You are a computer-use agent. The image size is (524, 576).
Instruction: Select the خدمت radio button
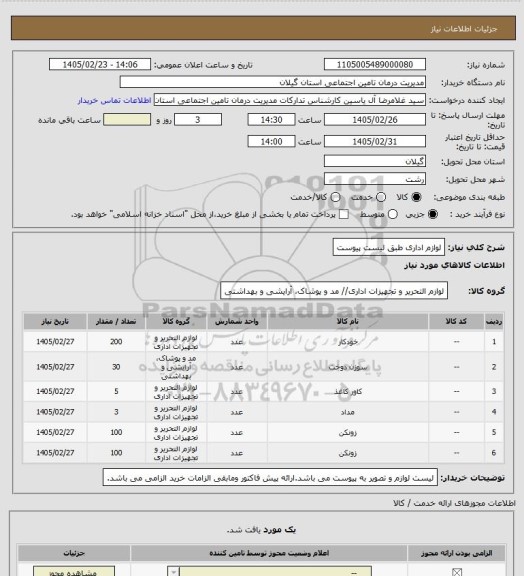point(381,197)
